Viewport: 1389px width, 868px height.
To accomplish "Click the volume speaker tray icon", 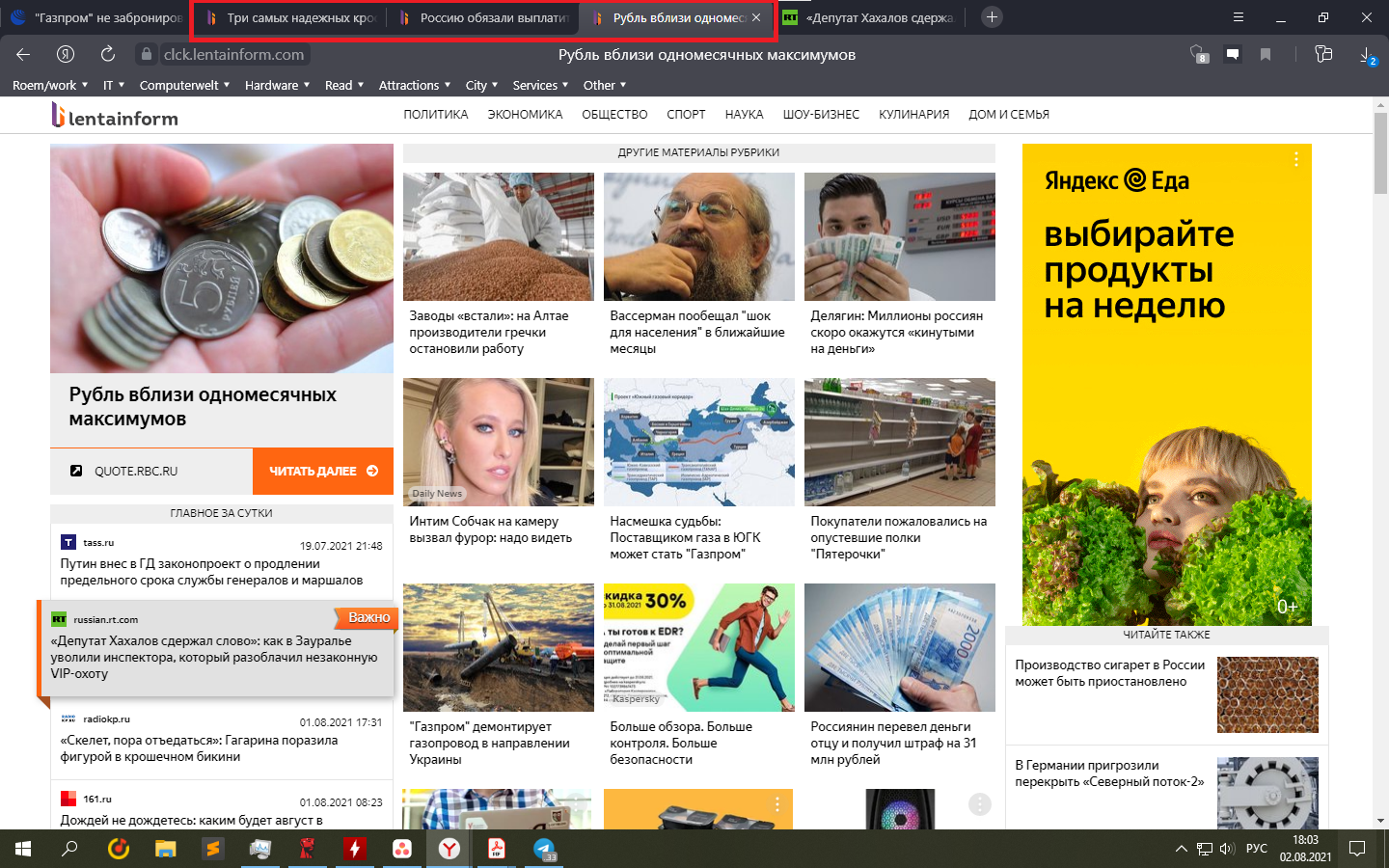I will [1227, 849].
